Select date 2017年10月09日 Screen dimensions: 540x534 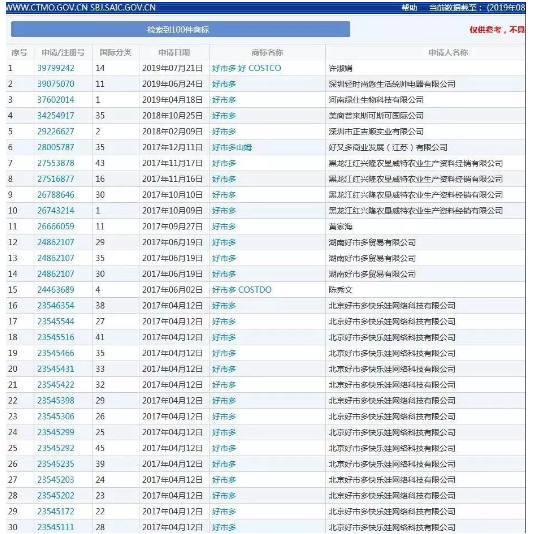(x=172, y=211)
